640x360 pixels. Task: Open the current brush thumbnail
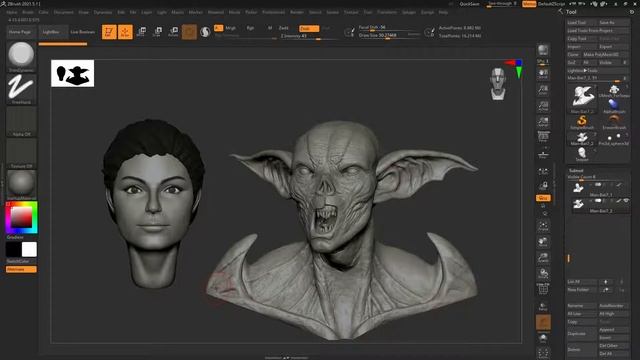[21, 56]
